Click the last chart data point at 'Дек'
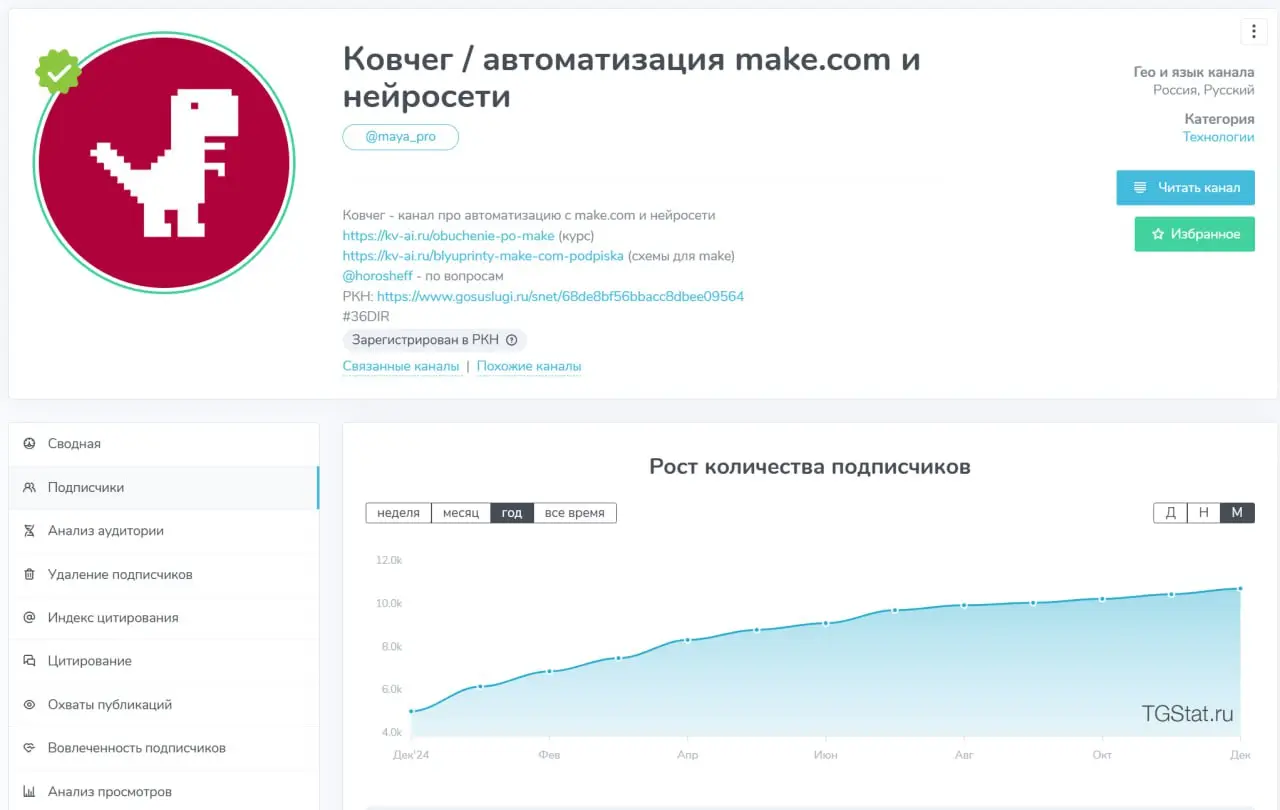 [1240, 588]
